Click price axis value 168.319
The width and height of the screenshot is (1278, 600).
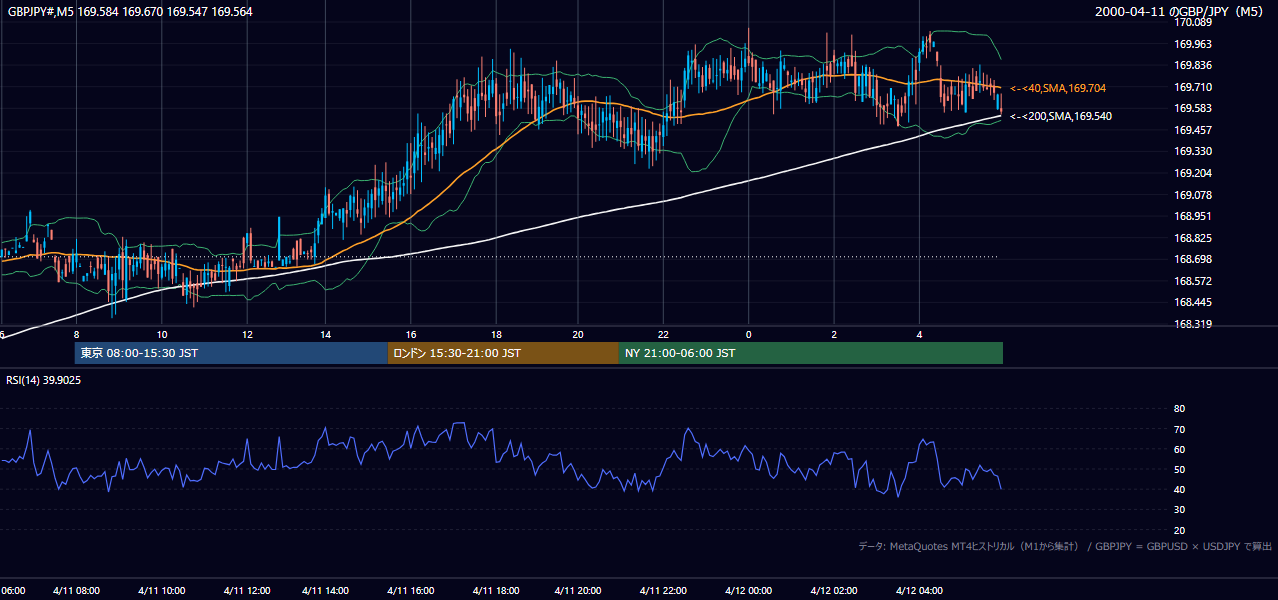(1192, 324)
